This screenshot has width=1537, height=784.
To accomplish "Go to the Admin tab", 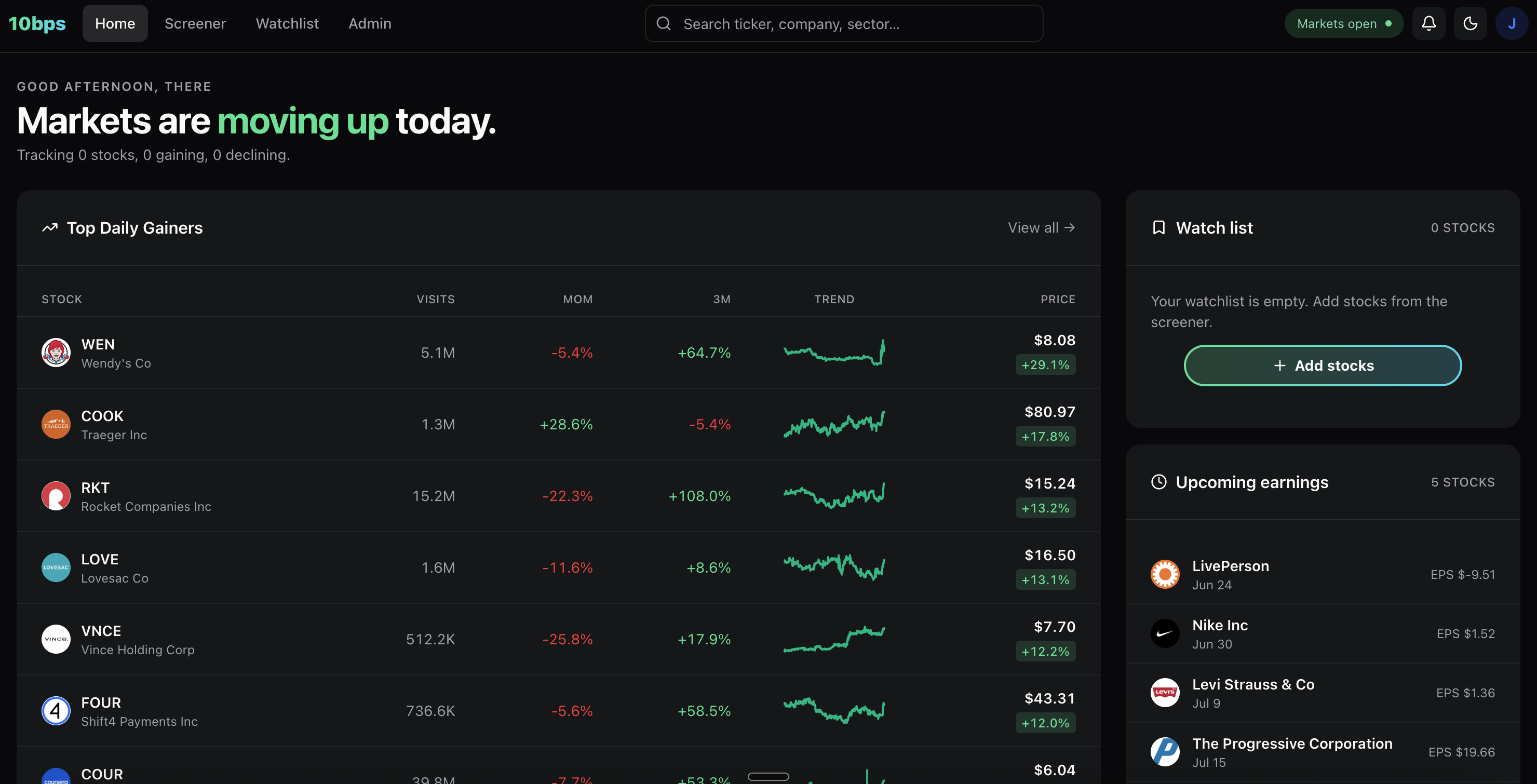I will (370, 23).
